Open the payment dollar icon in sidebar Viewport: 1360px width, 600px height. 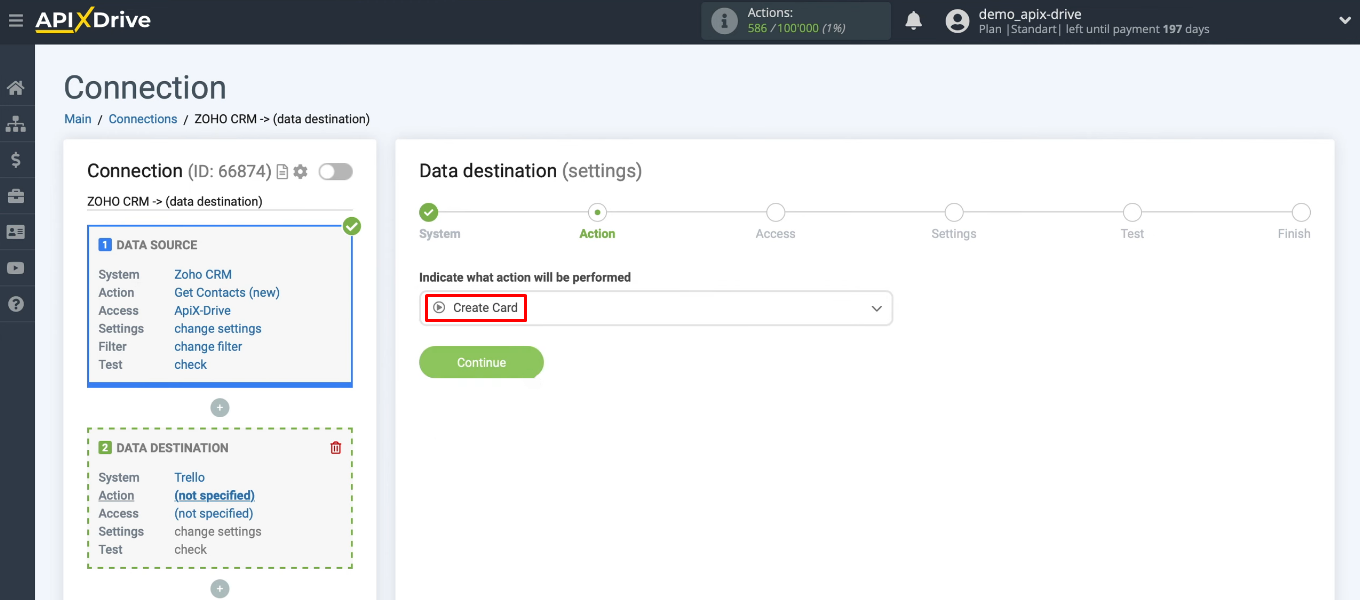coord(16,159)
